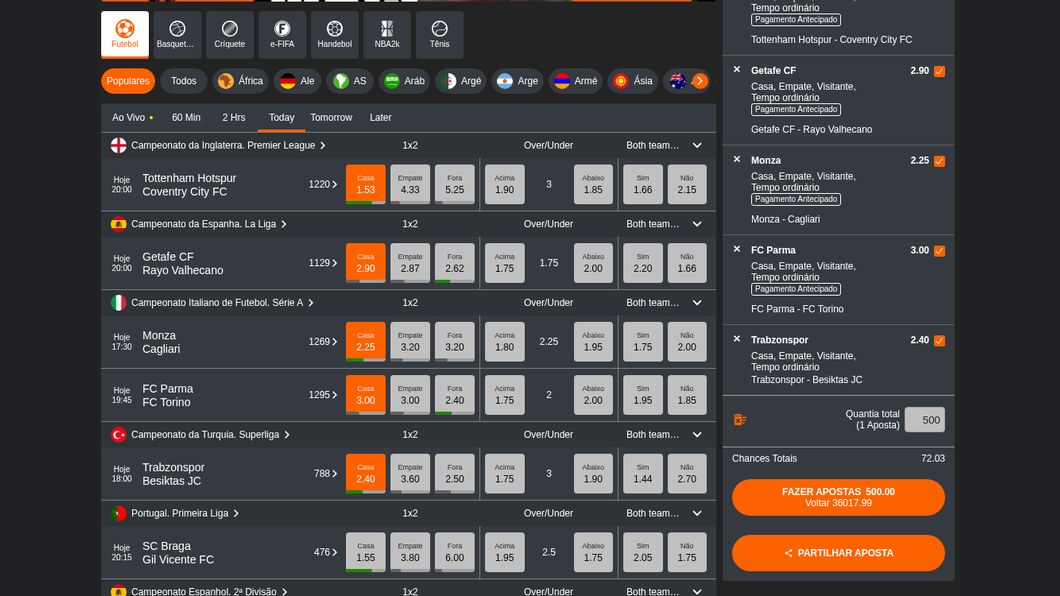Collapse the Série A section
The width and height of the screenshot is (1060, 596).
coord(697,303)
